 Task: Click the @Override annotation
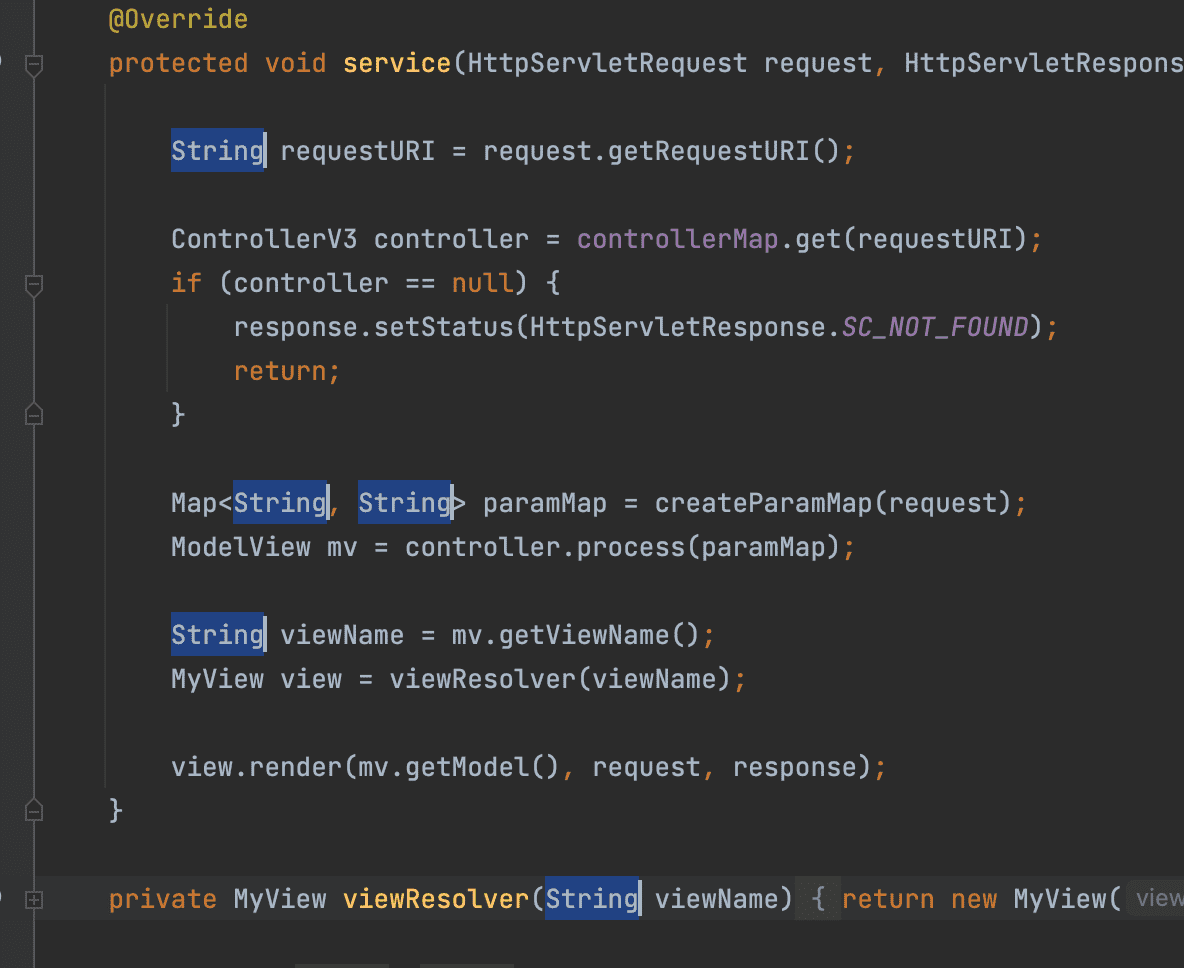pos(178,19)
